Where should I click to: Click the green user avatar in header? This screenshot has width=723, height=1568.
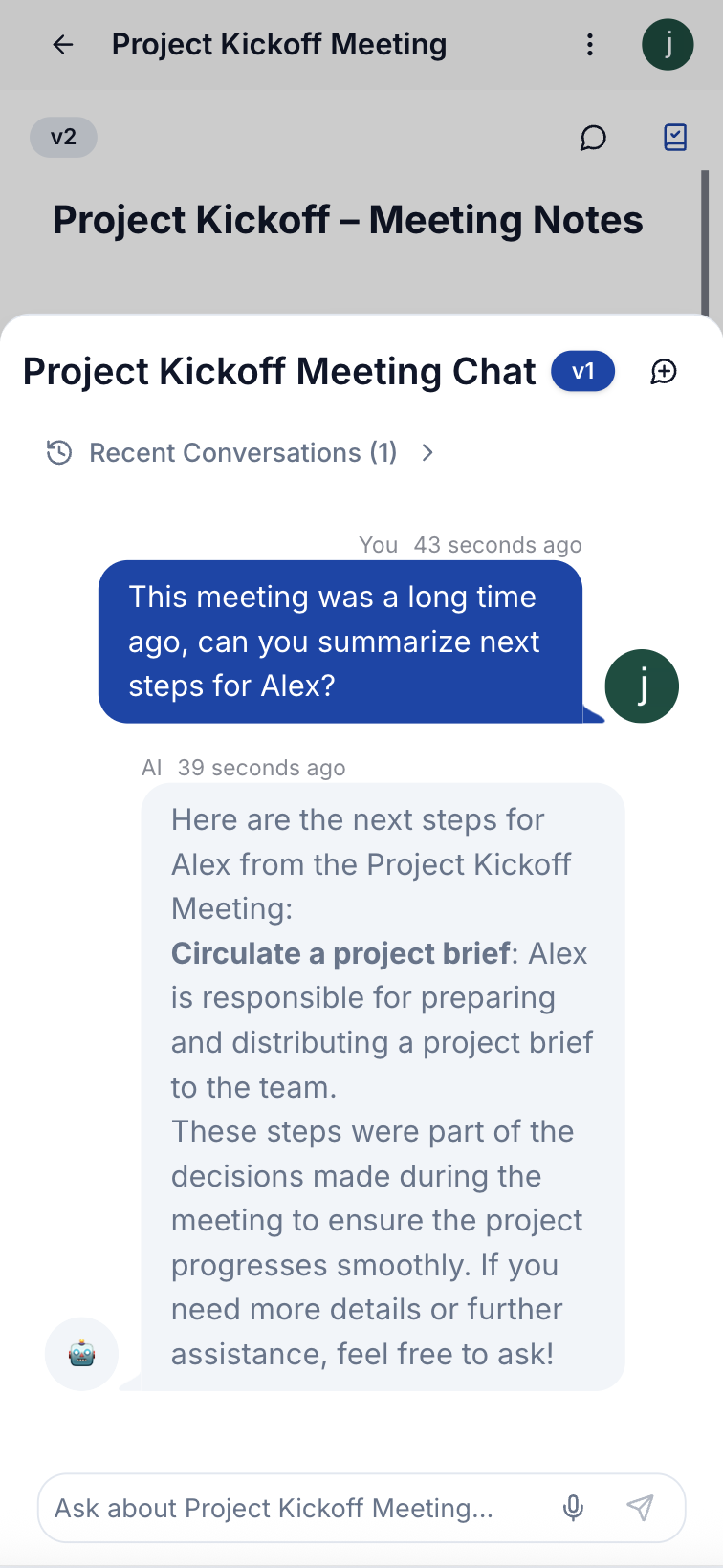click(668, 45)
